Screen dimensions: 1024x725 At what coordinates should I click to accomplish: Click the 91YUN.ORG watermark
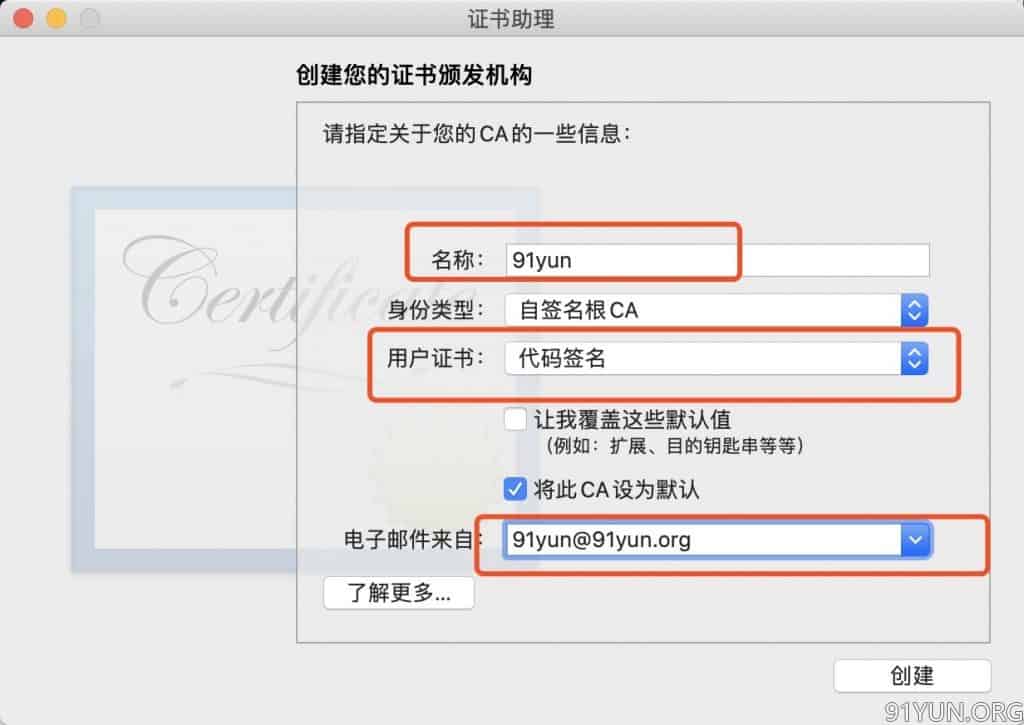(953, 711)
